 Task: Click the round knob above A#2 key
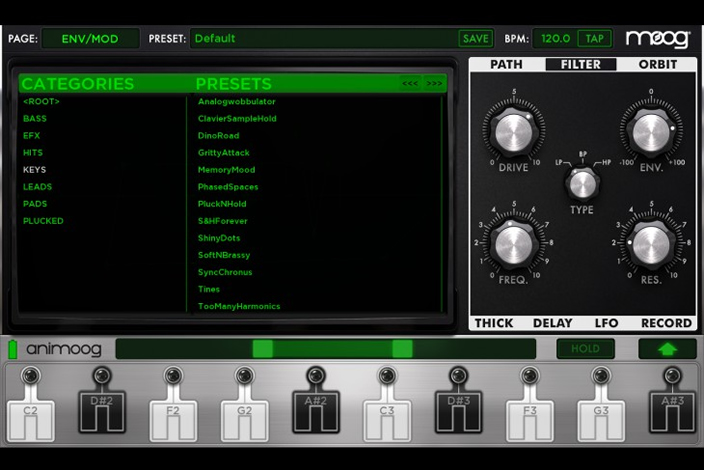tap(316, 375)
